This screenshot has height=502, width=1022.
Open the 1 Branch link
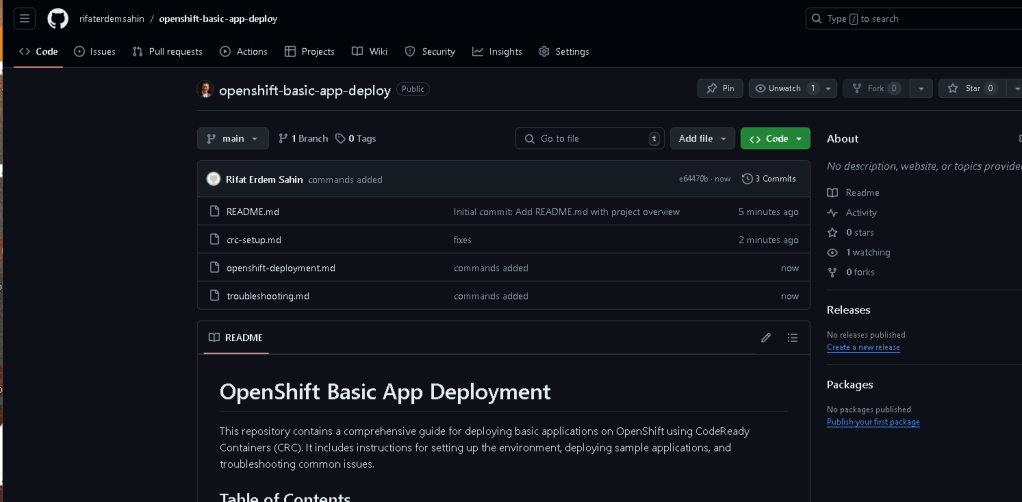coord(303,138)
